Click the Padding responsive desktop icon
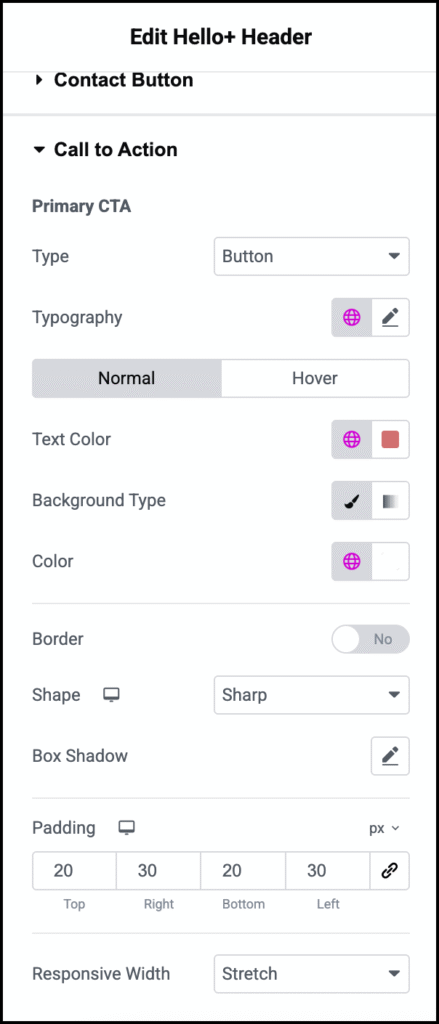Image resolution: width=439 pixels, height=1024 pixels. coord(126,828)
